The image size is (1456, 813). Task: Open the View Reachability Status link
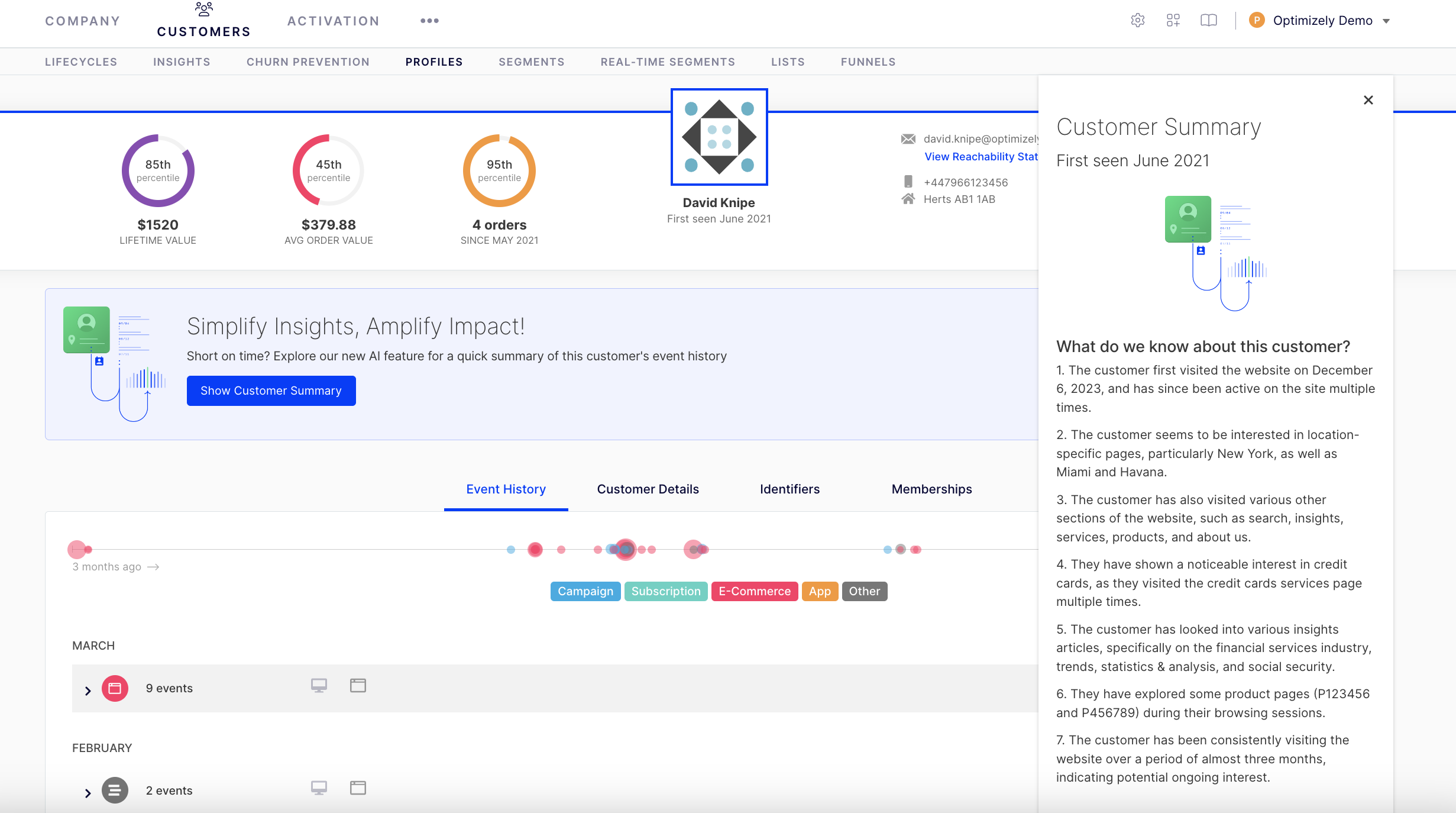pyautogui.click(x=981, y=156)
